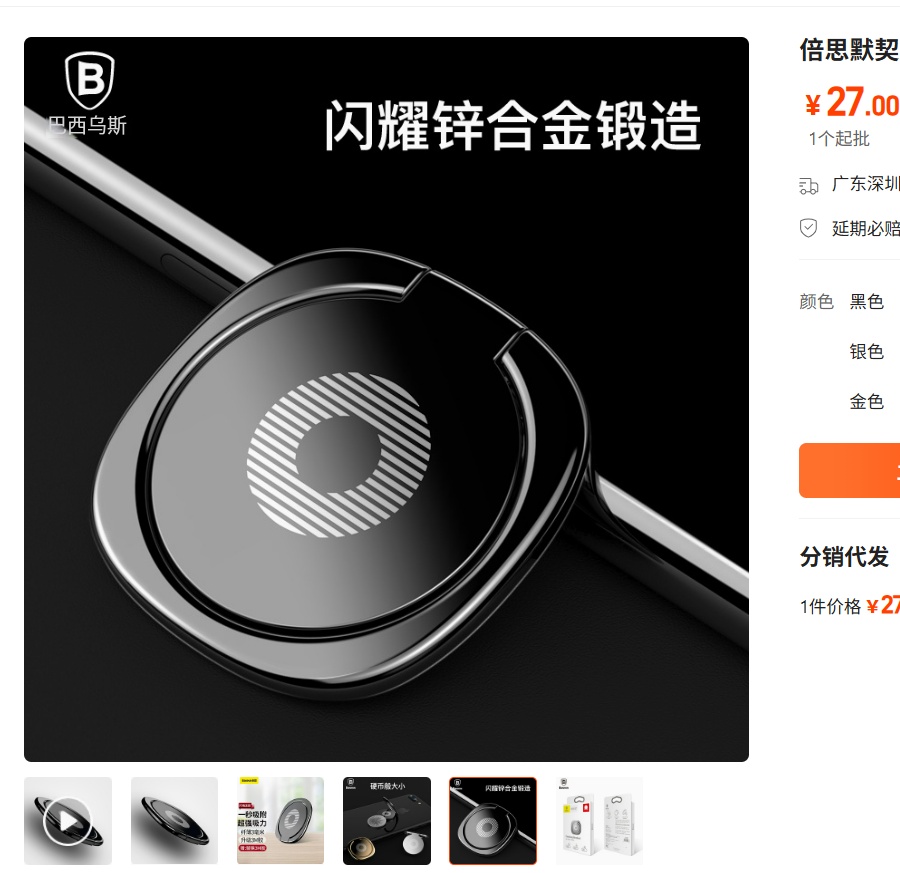Click the 广东深圳 shipping origin text
This screenshot has height=873, width=900.
click(x=866, y=184)
